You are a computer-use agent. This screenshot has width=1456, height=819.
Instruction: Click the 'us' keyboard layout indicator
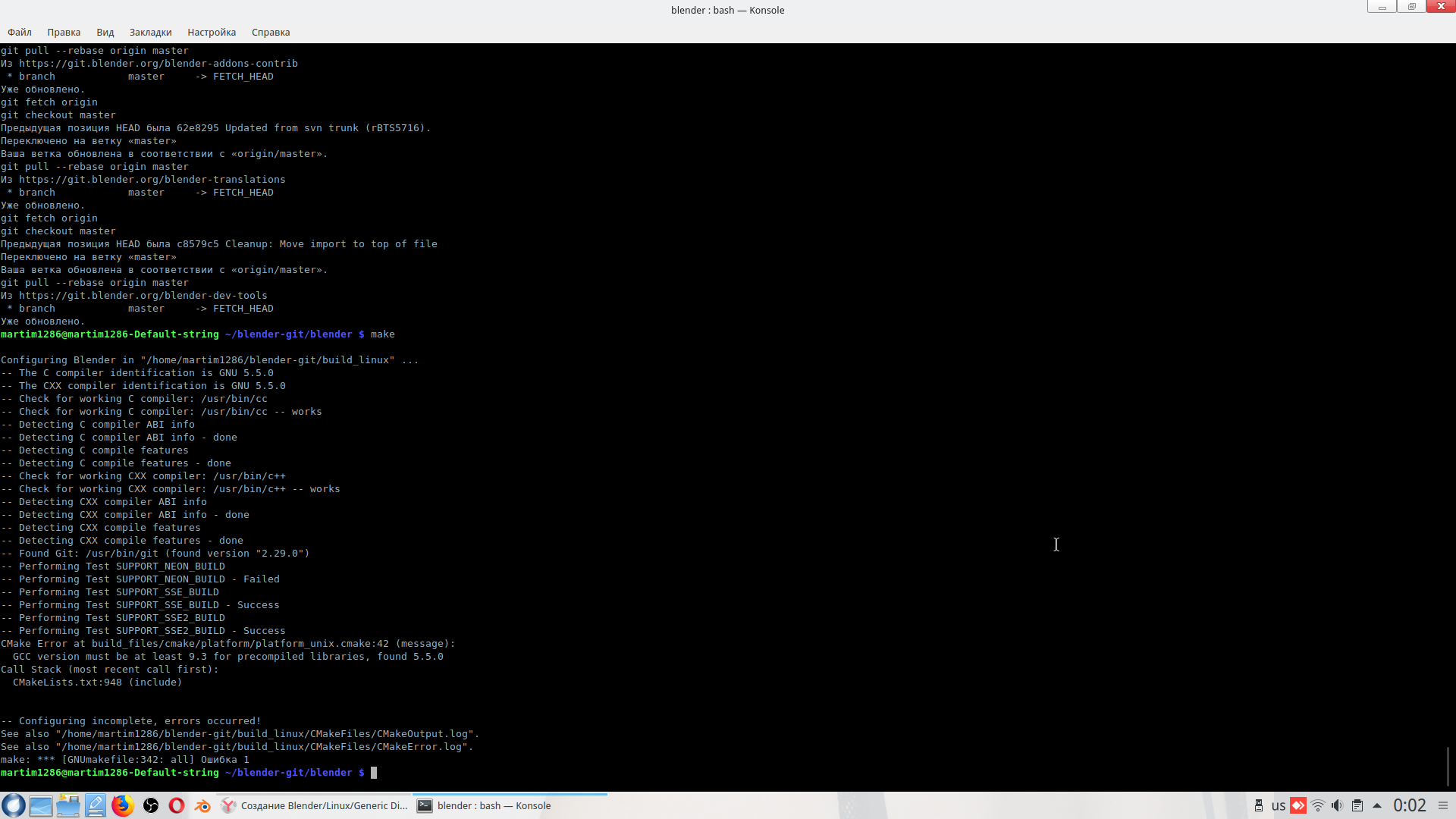(1279, 805)
